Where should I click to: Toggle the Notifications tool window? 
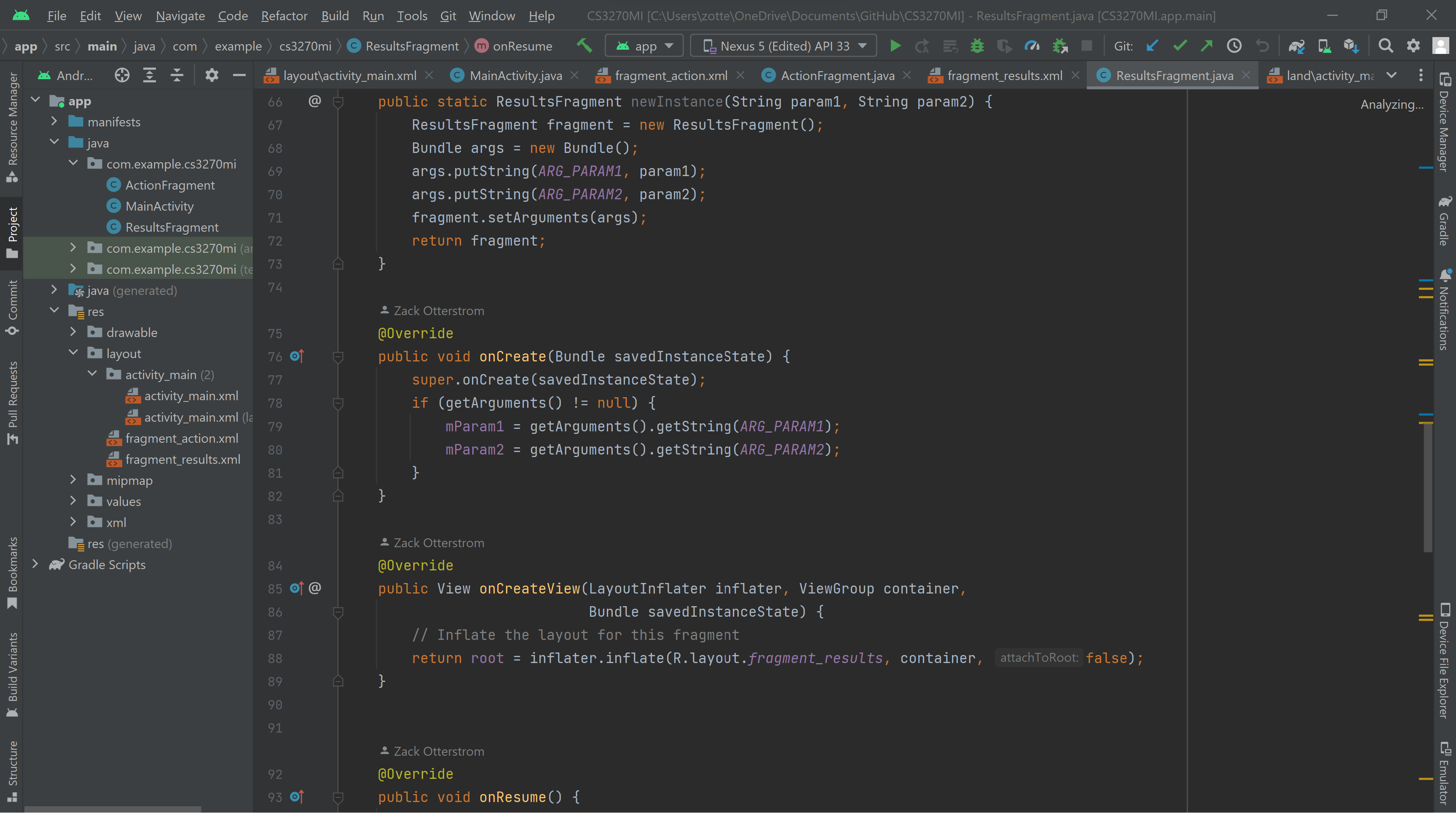click(1445, 310)
